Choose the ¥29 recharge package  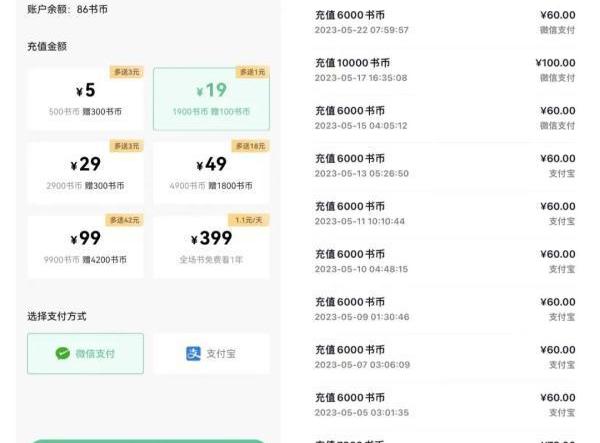85,173
